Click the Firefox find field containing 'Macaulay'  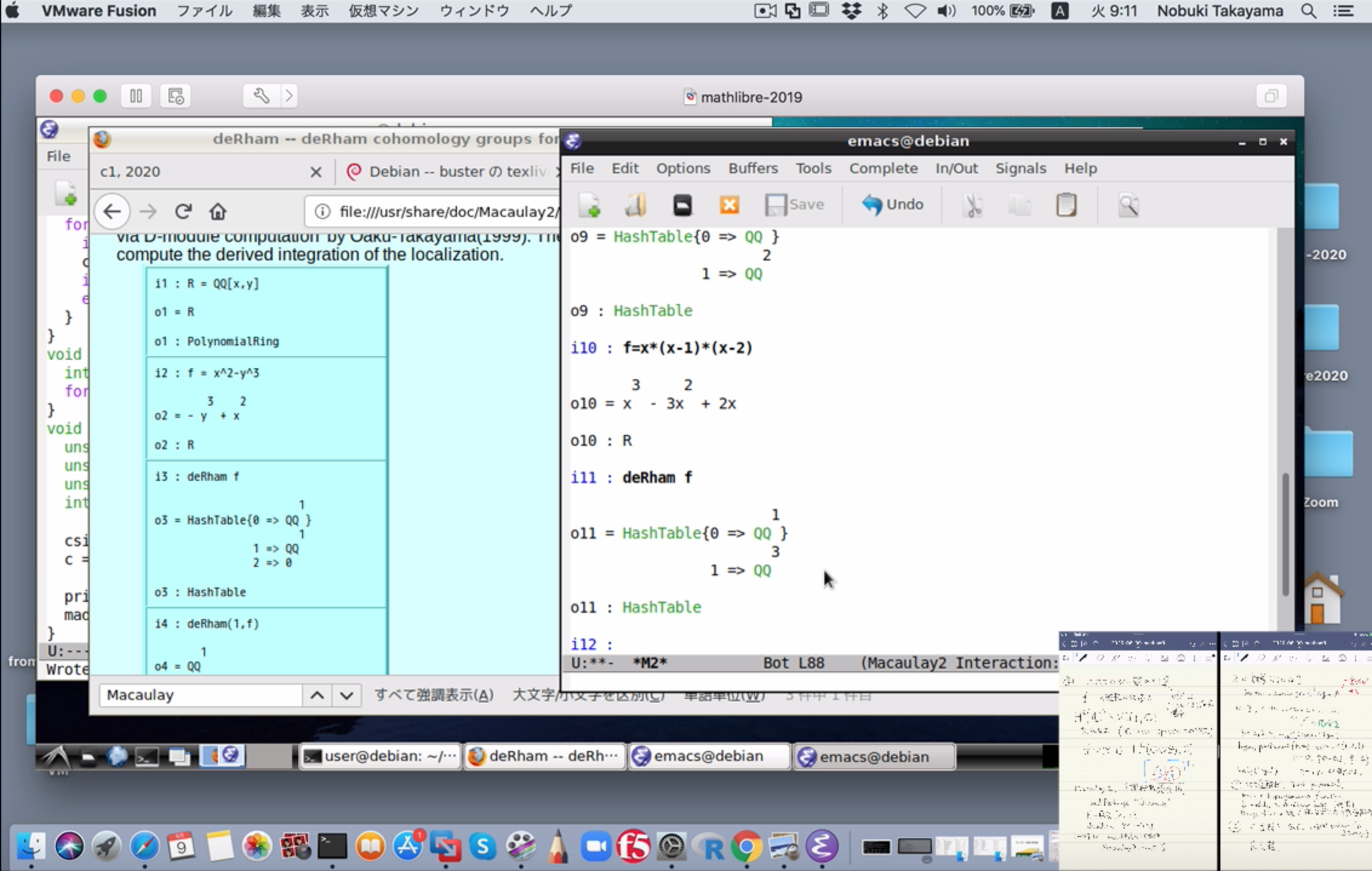201,695
